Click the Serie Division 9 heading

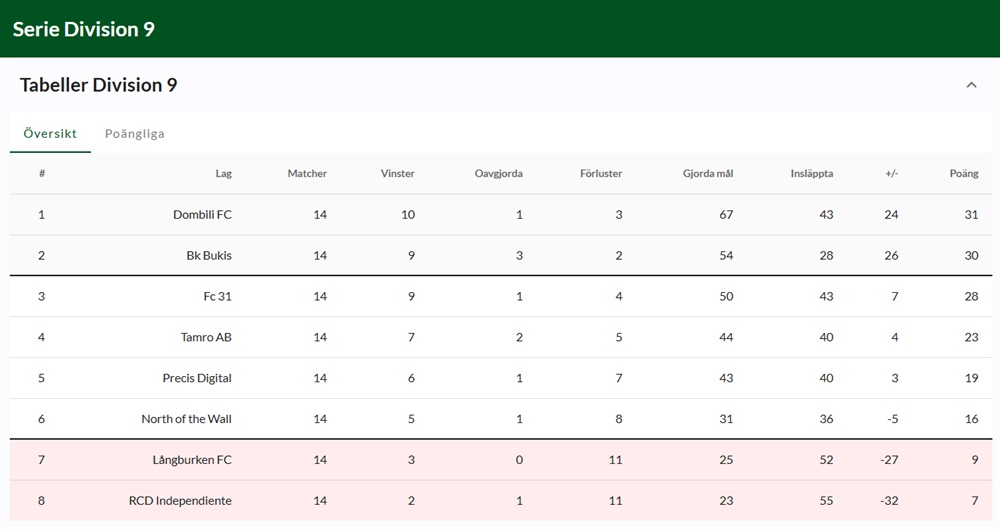point(84,29)
